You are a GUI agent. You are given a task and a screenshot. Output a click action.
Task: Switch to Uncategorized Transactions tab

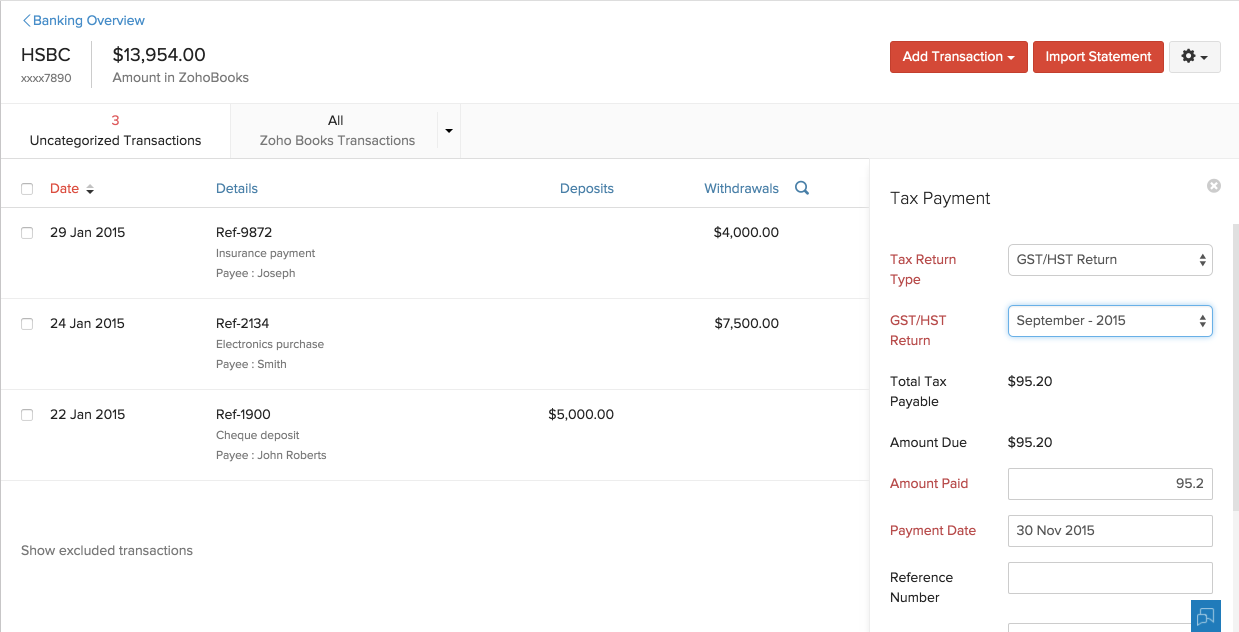pyautogui.click(x=115, y=131)
